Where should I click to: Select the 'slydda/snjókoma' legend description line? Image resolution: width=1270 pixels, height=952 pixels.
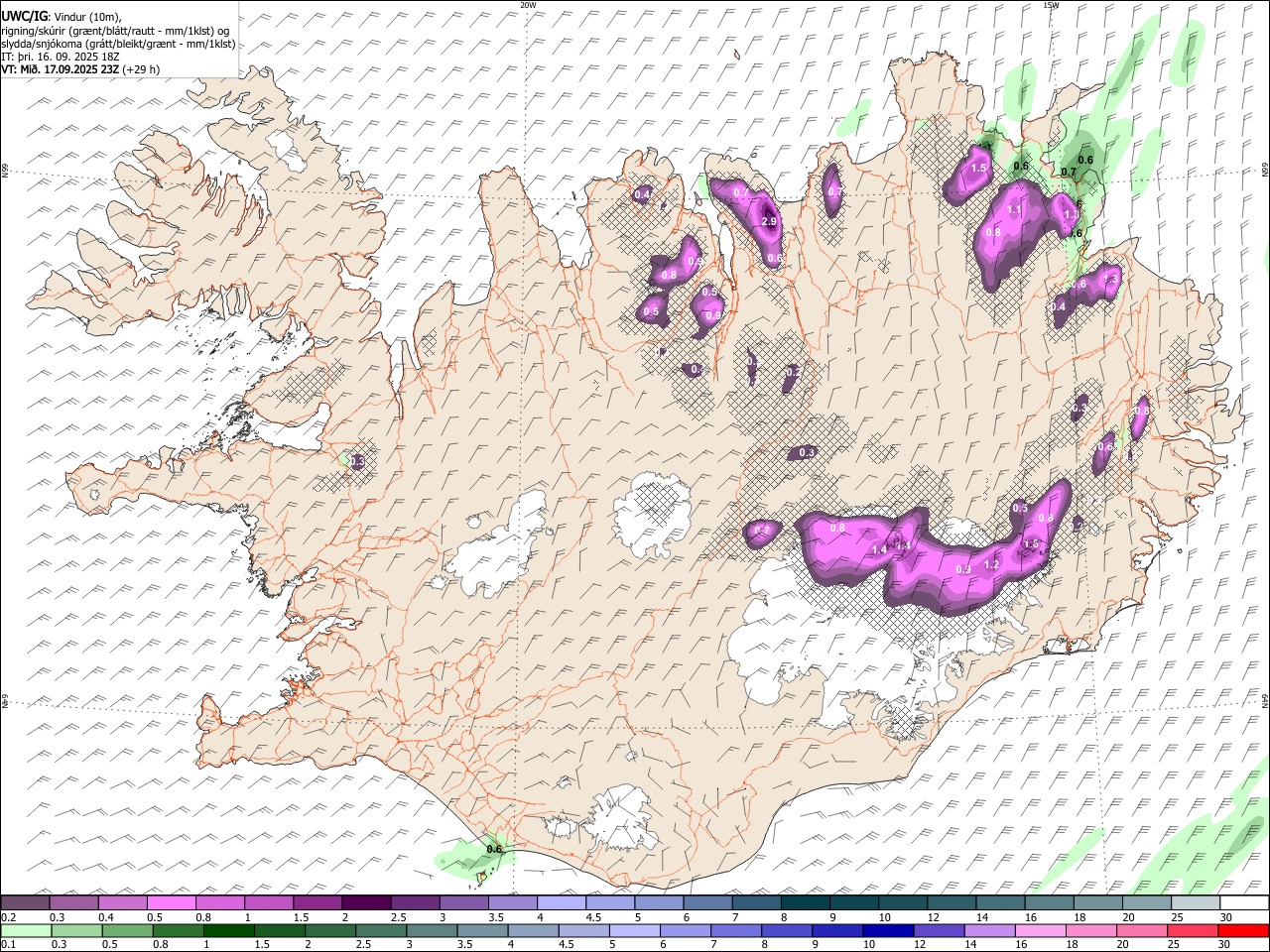click(119, 44)
